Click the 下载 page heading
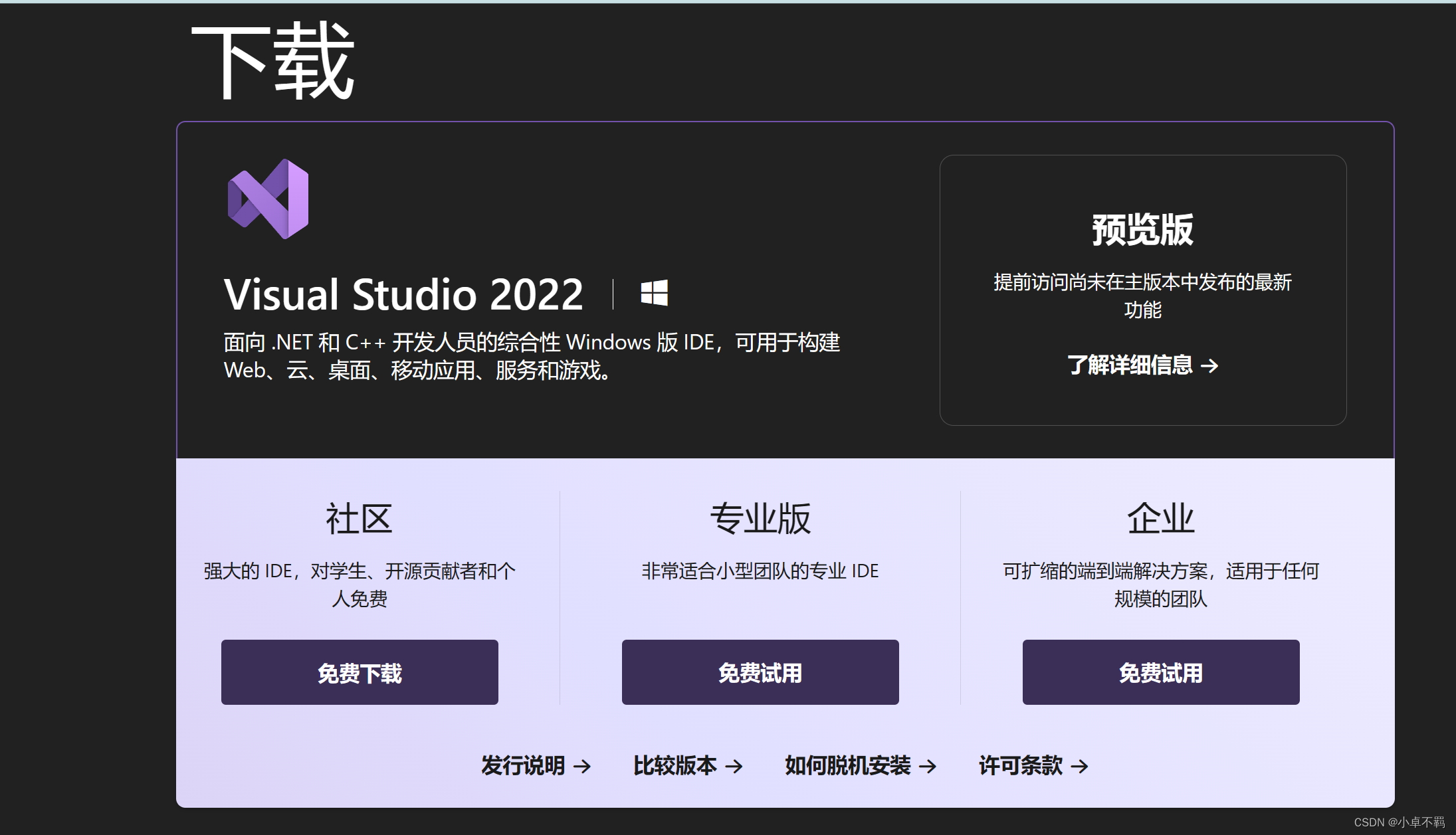The width and height of the screenshot is (1456, 835). point(272,61)
